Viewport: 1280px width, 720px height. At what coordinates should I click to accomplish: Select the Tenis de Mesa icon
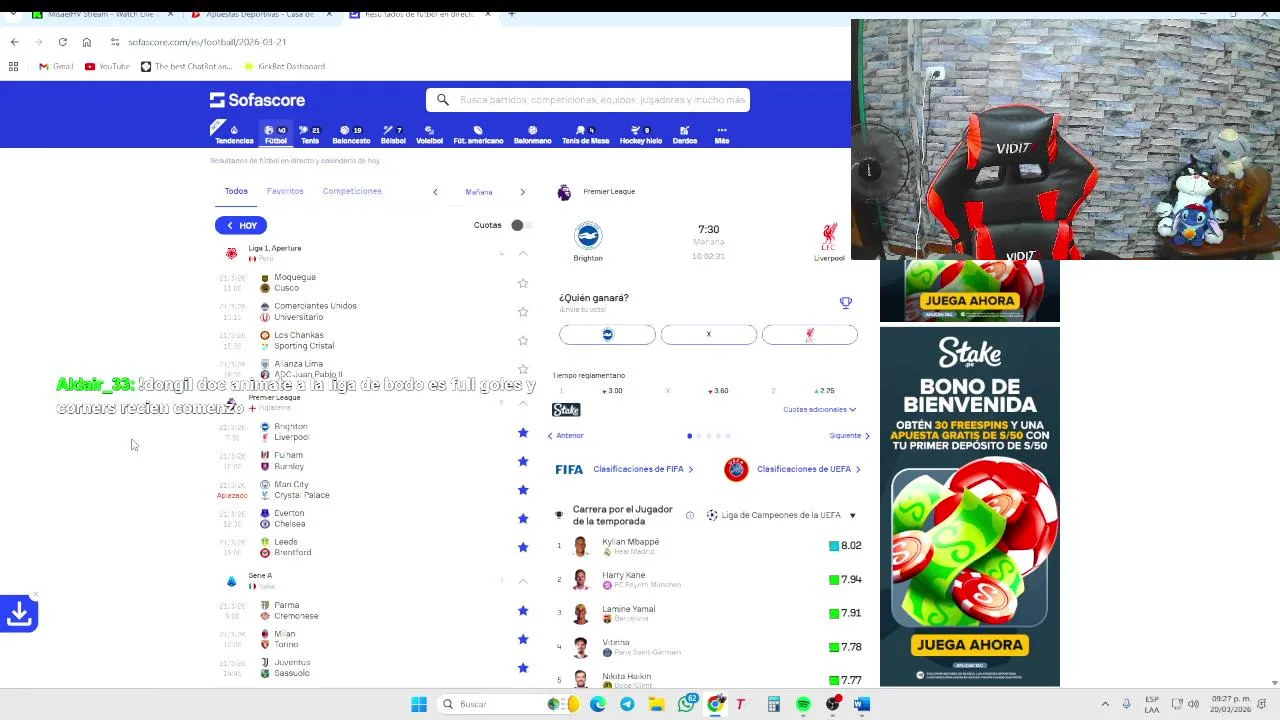(585, 134)
